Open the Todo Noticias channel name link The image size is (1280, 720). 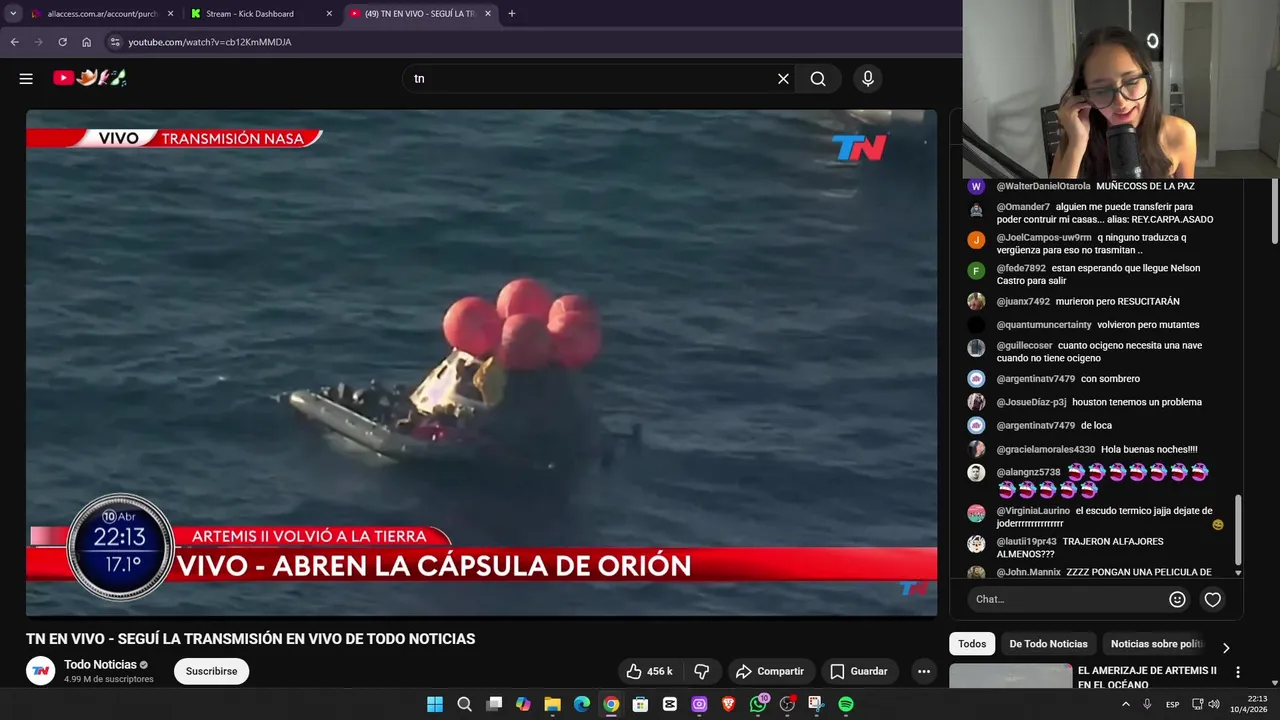tap(100, 665)
